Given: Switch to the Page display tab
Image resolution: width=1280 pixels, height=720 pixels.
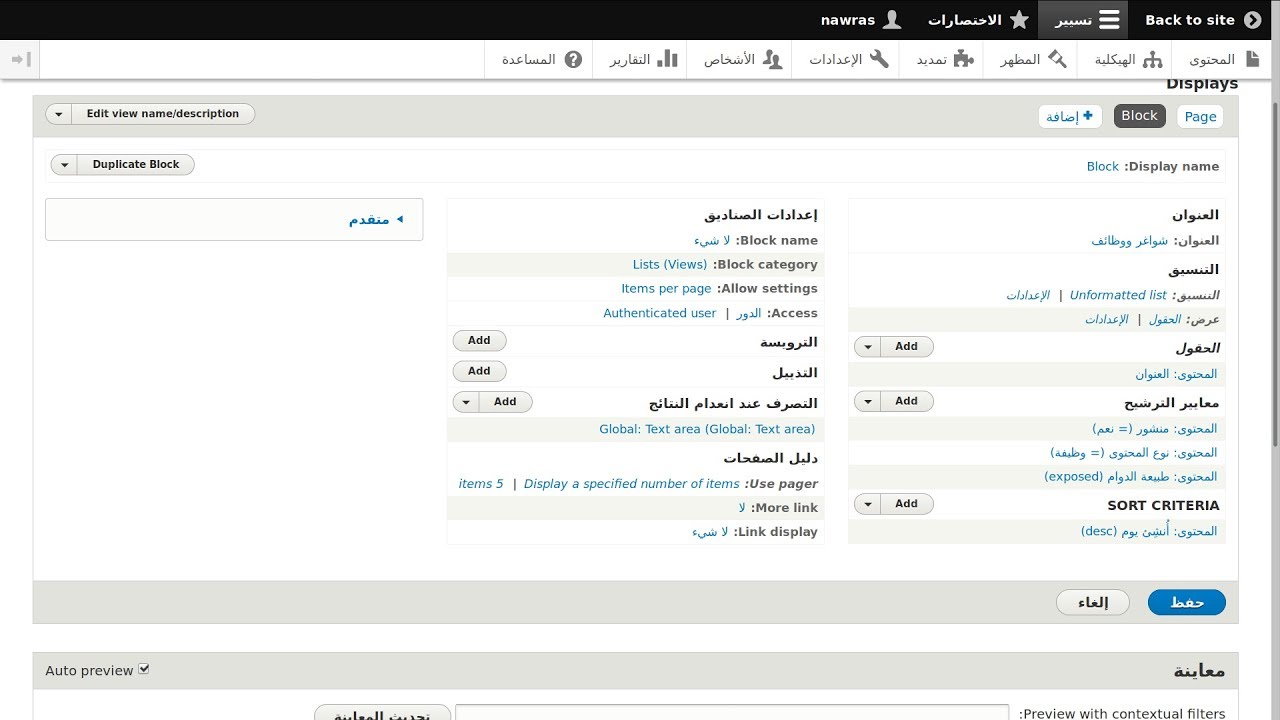Looking at the screenshot, I should tap(1200, 116).
